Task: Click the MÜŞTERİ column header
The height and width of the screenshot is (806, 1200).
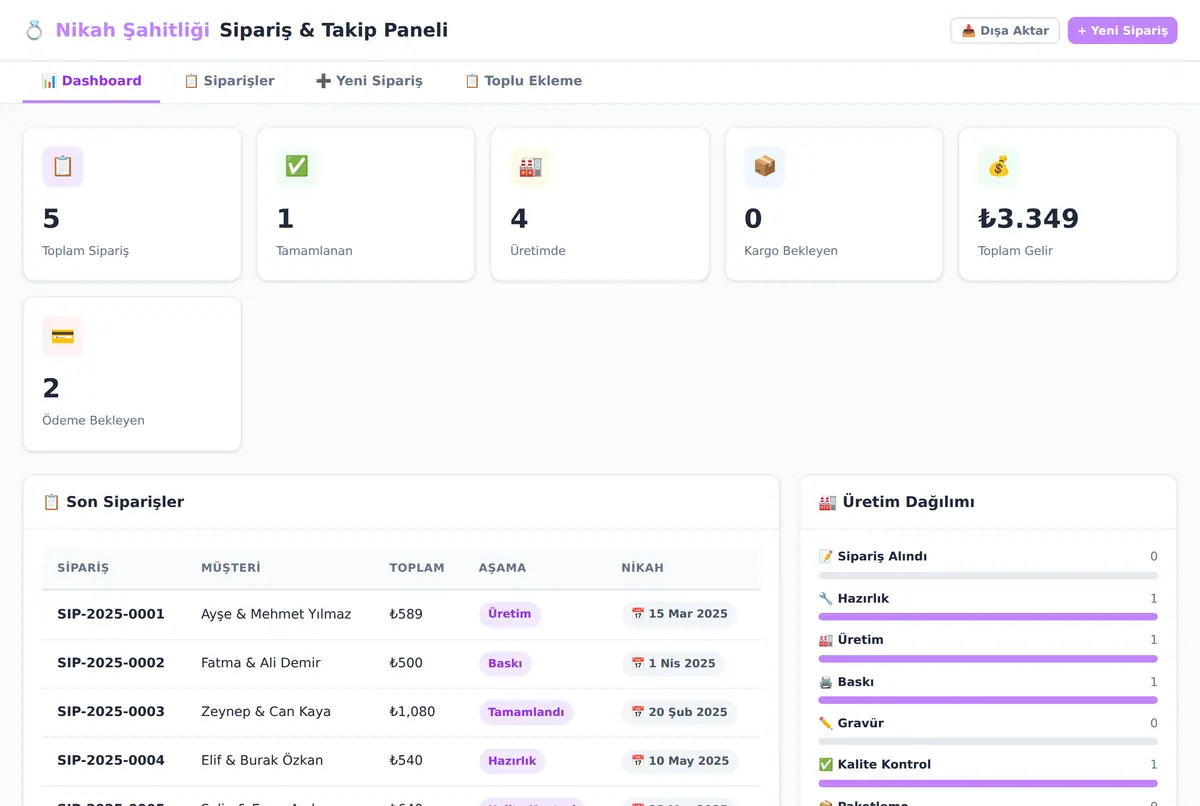Action: [x=231, y=568]
